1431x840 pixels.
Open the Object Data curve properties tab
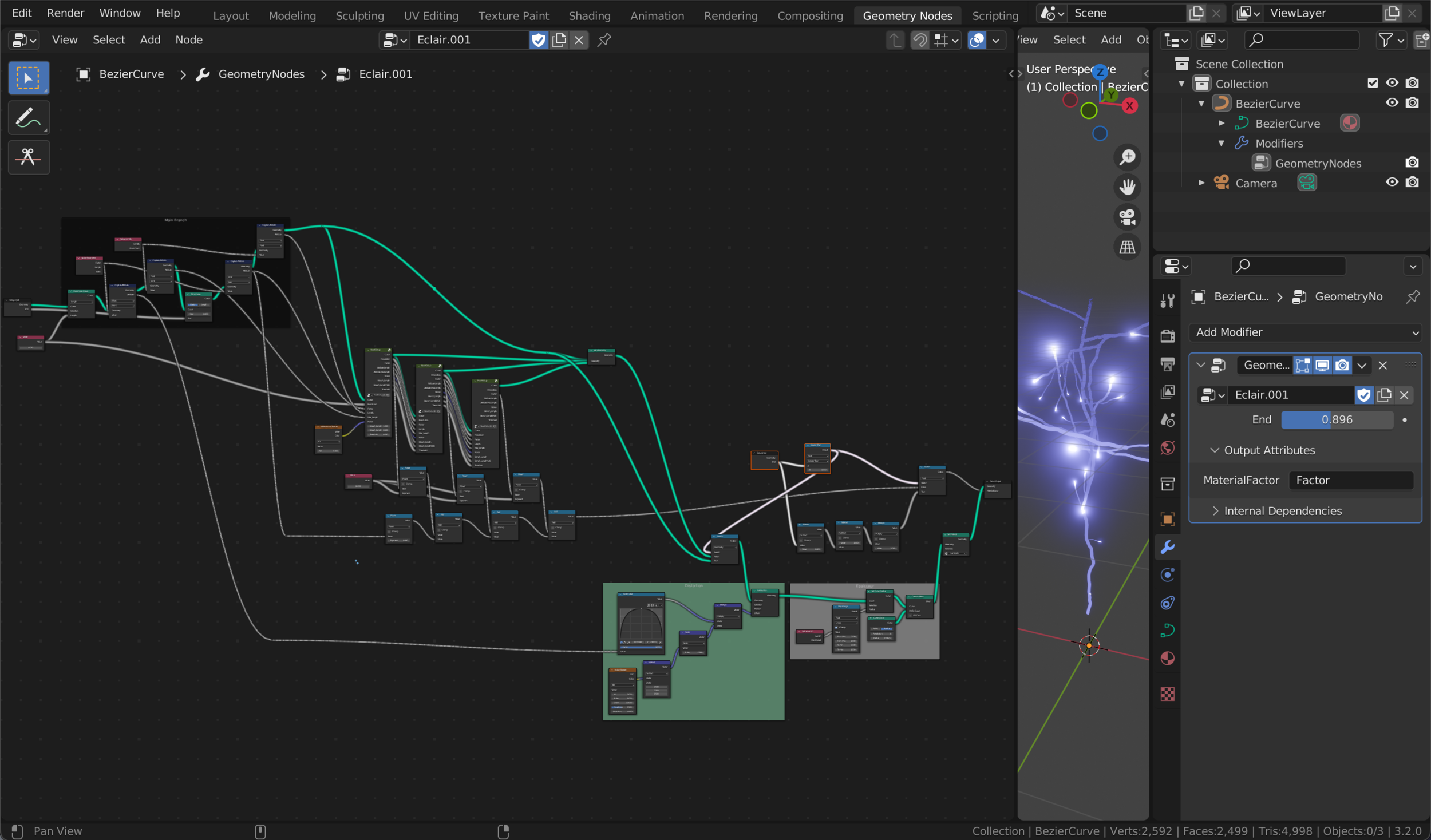click(1167, 631)
